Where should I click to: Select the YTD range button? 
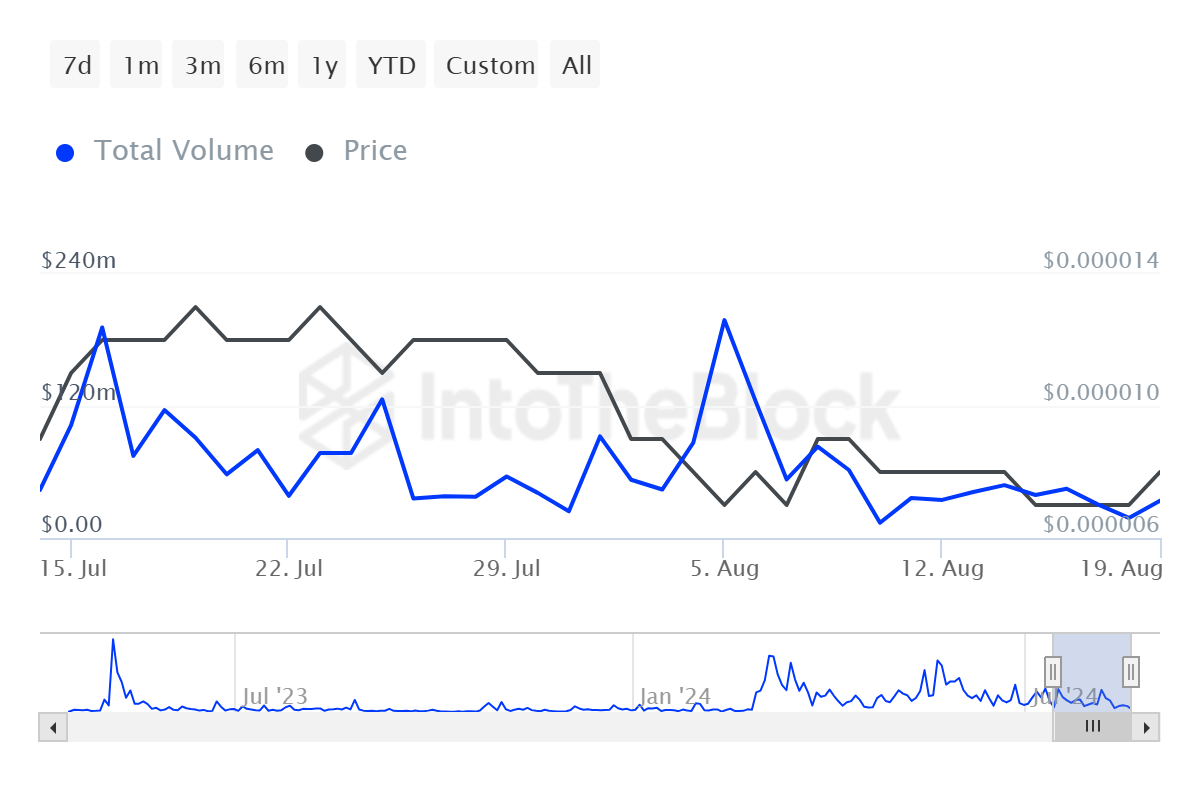pos(391,65)
